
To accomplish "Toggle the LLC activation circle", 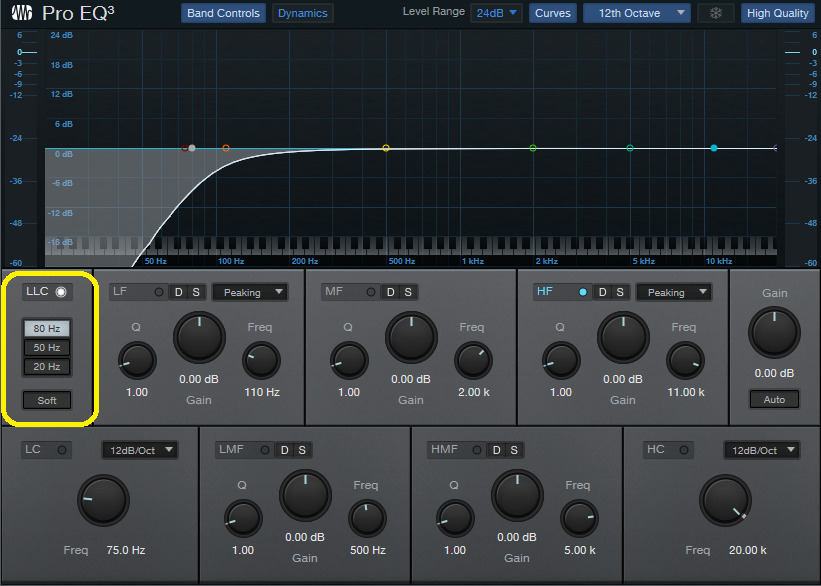I will click(63, 291).
